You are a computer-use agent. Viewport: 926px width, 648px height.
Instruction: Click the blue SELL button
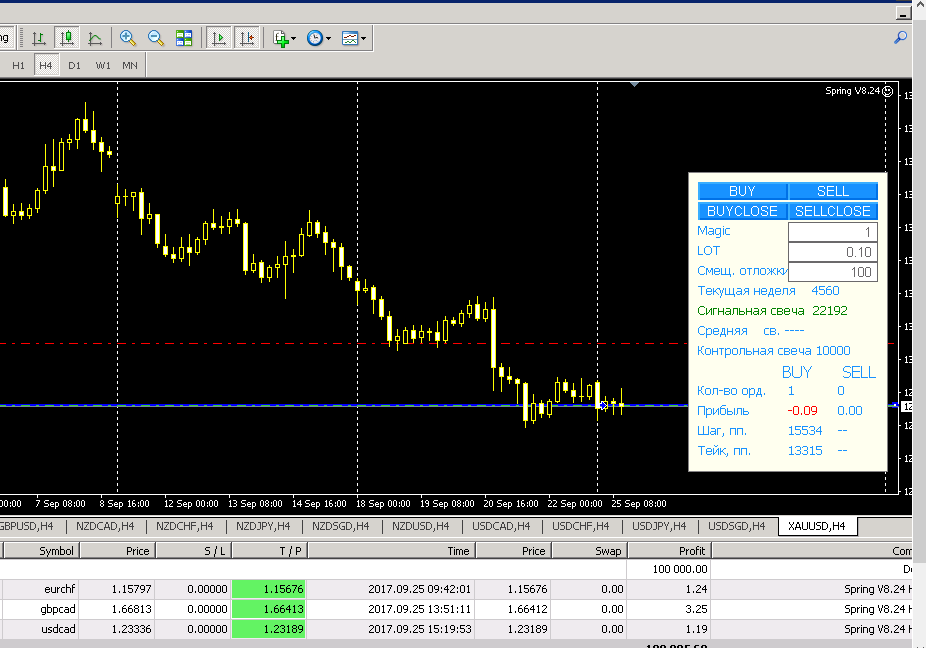pyautogui.click(x=833, y=191)
